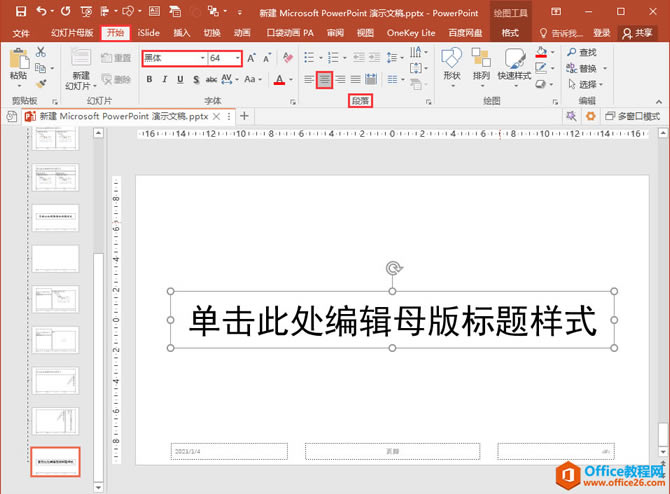The height and width of the screenshot is (494, 670).
Task: Increase font size with the large A icon
Action: pos(252,58)
